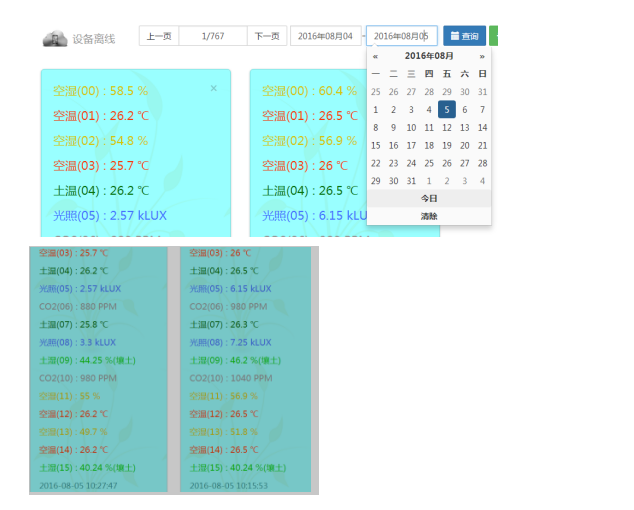
Task: Select the highlighted day 5 in calendar
Action: click(x=447, y=110)
